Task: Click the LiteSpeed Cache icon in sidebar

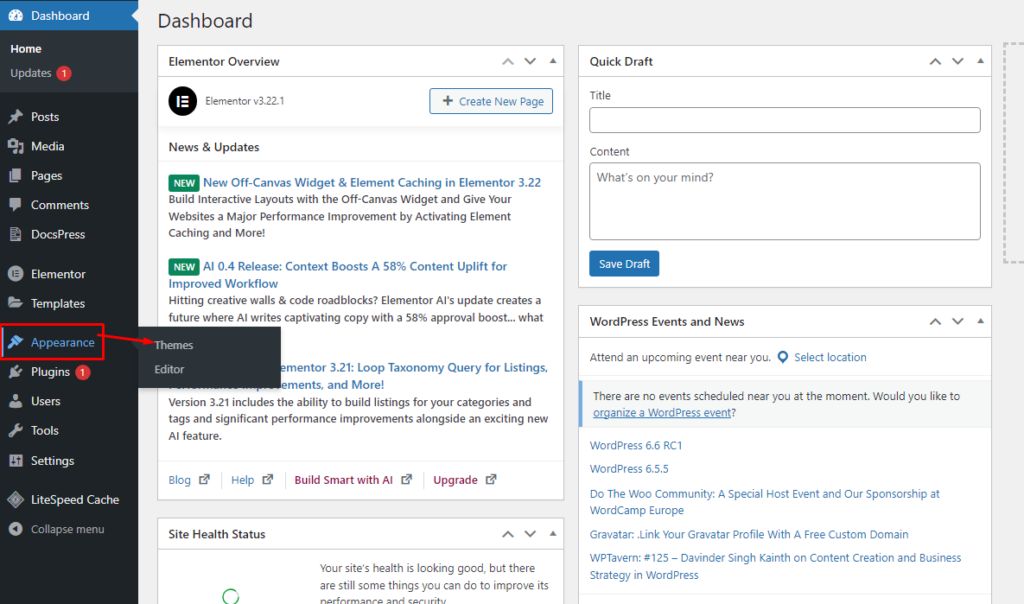Action: point(15,500)
